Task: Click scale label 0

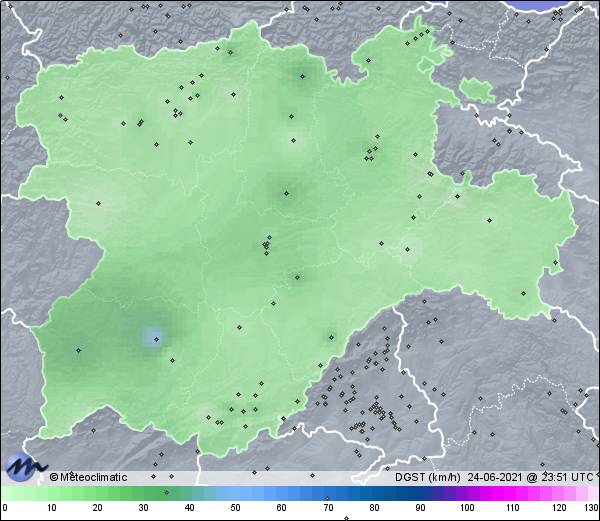Action: [5, 508]
